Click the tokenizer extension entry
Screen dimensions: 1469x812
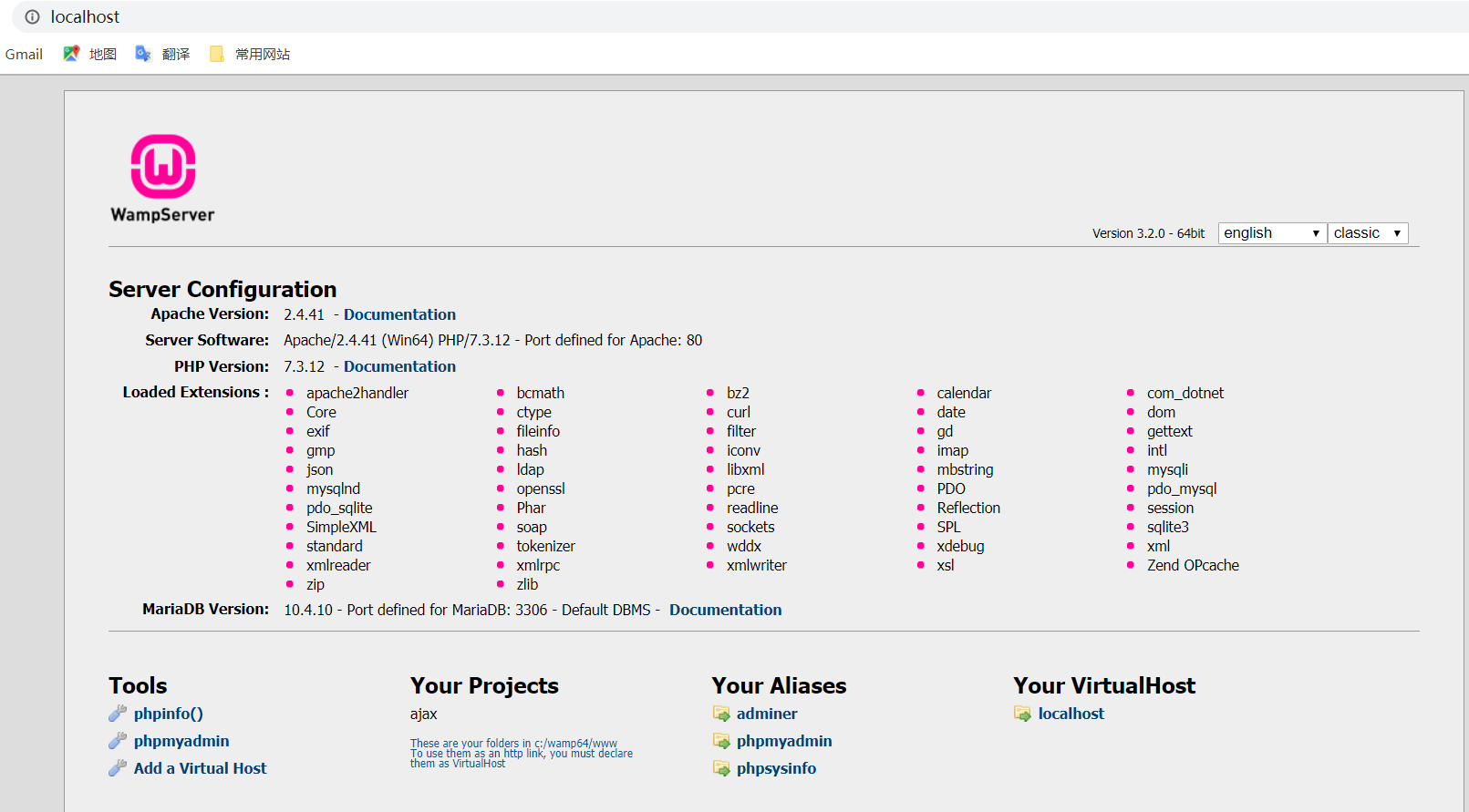[x=545, y=546]
